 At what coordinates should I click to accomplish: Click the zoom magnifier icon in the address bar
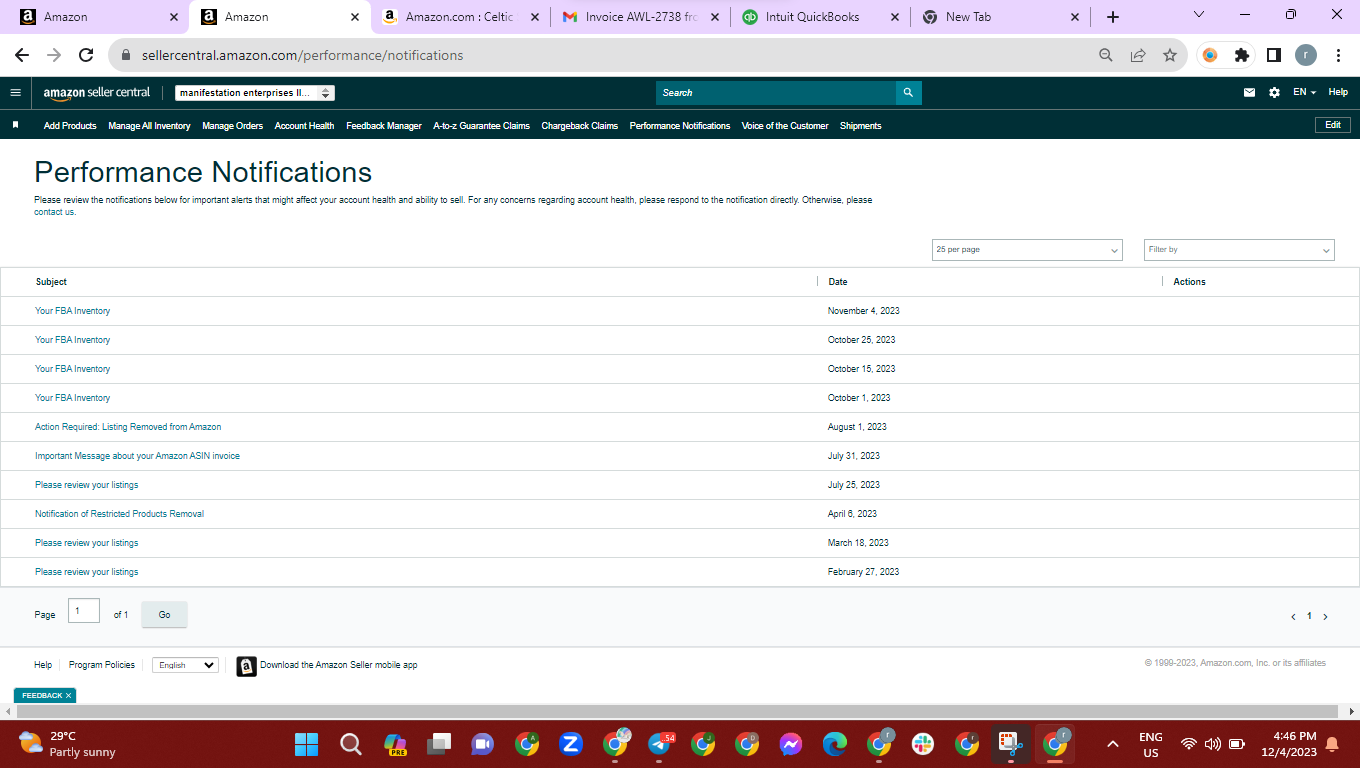(1106, 56)
